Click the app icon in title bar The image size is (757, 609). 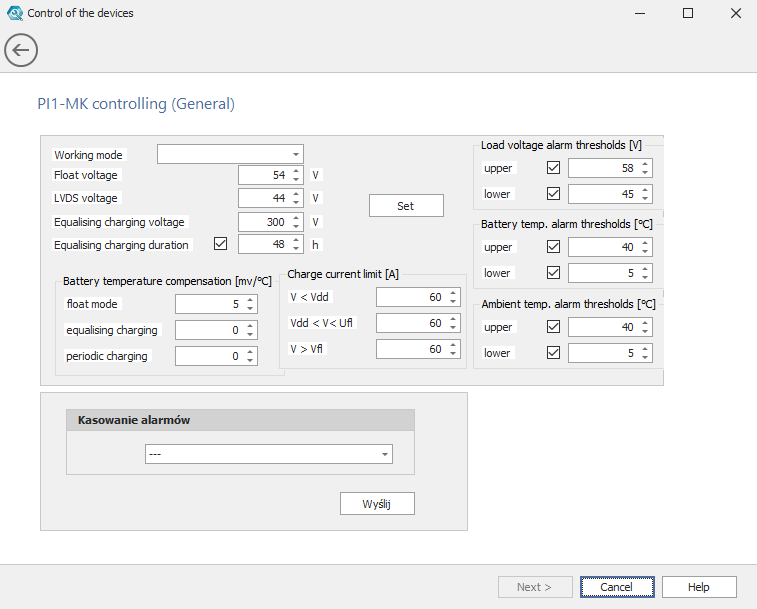[x=15, y=13]
